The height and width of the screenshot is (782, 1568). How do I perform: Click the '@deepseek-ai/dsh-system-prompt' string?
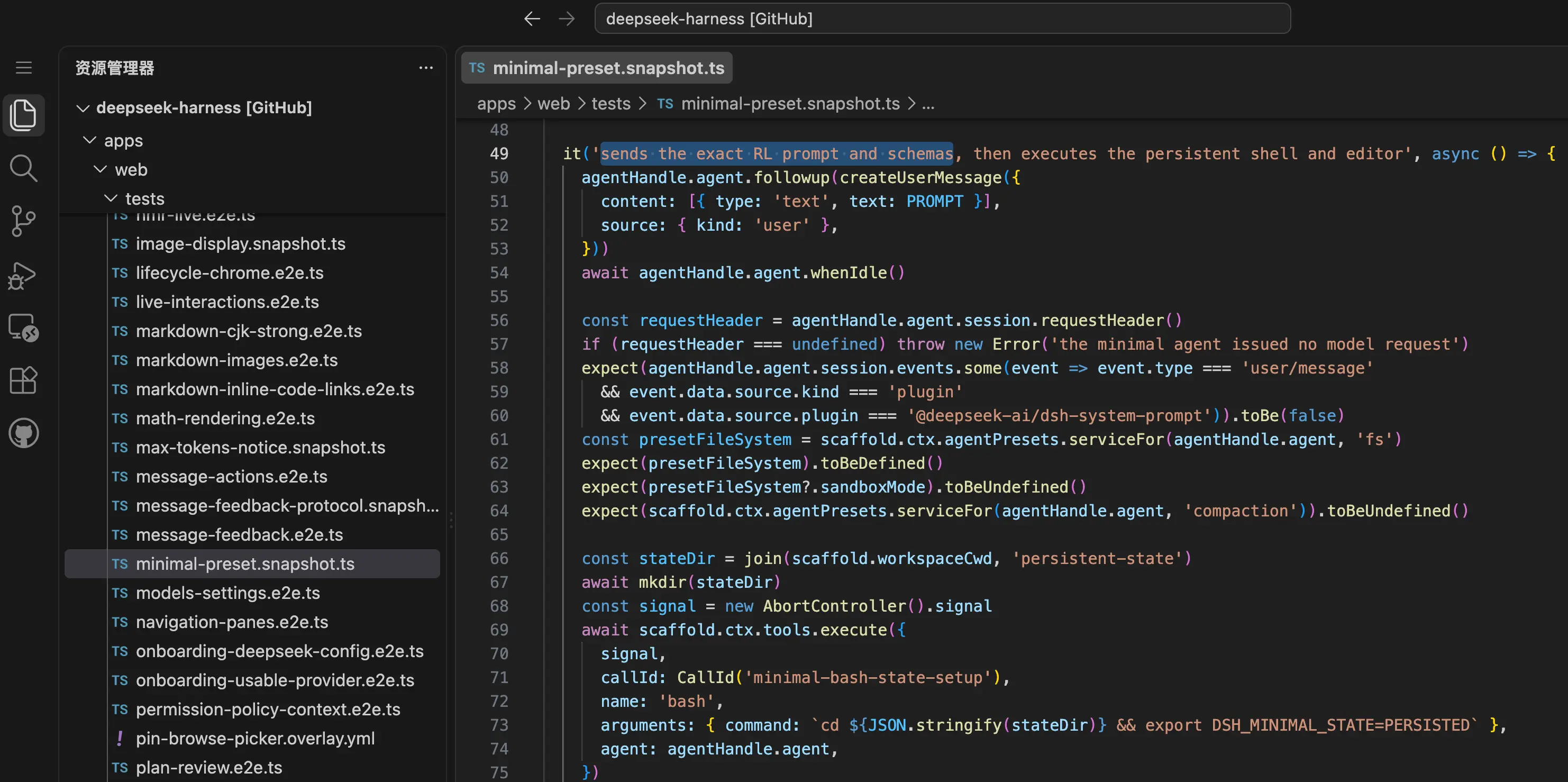click(x=1059, y=416)
